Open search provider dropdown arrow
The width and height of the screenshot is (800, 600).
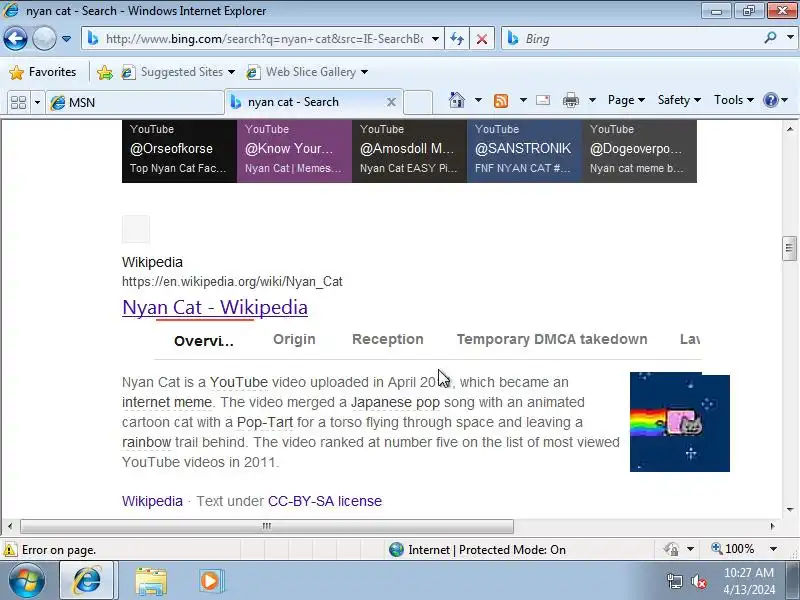[790, 38]
